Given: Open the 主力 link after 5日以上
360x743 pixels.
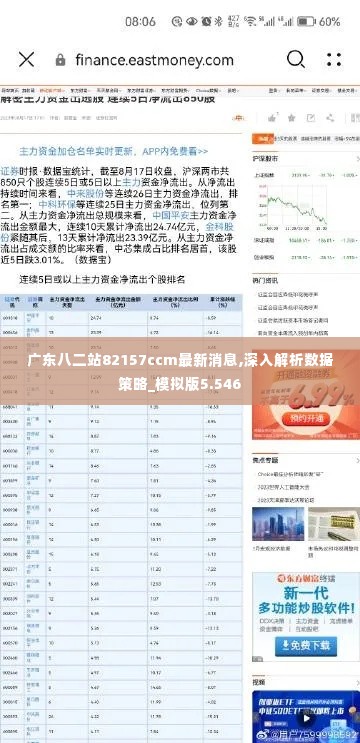Looking at the screenshot, I should 132,181.
